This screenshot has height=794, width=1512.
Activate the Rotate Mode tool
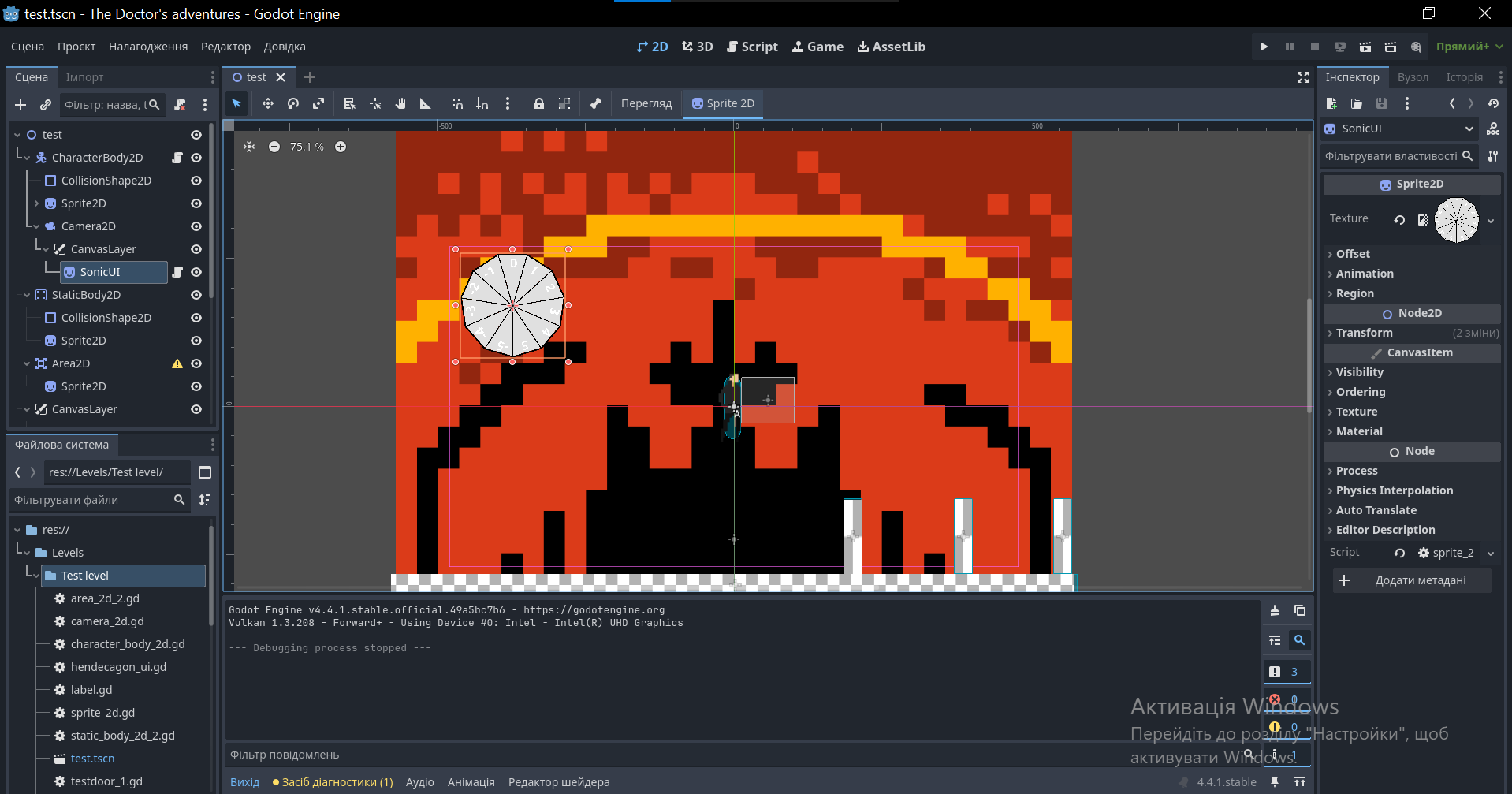coord(293,103)
